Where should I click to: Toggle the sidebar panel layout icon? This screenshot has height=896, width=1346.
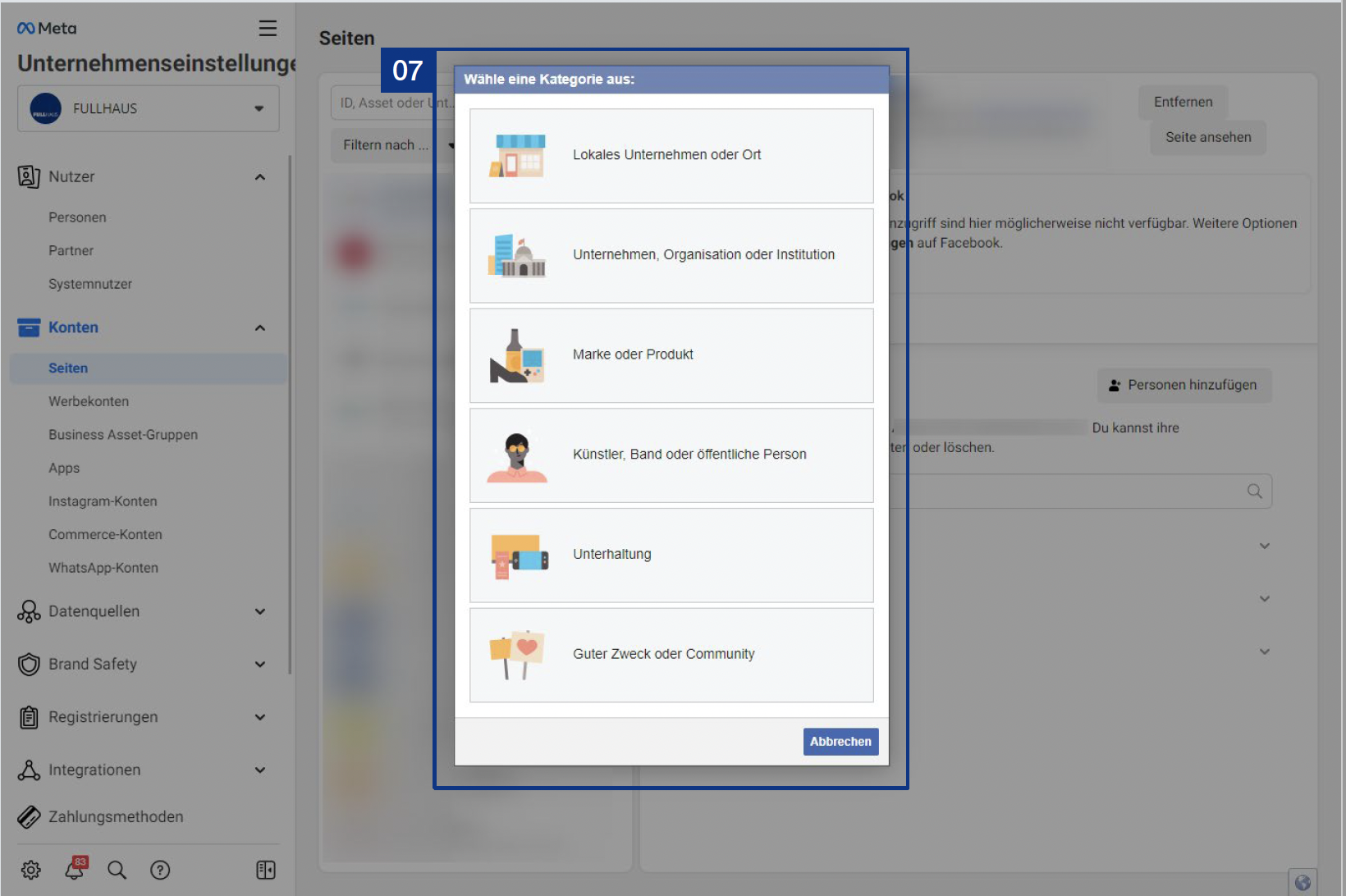pyautogui.click(x=266, y=870)
